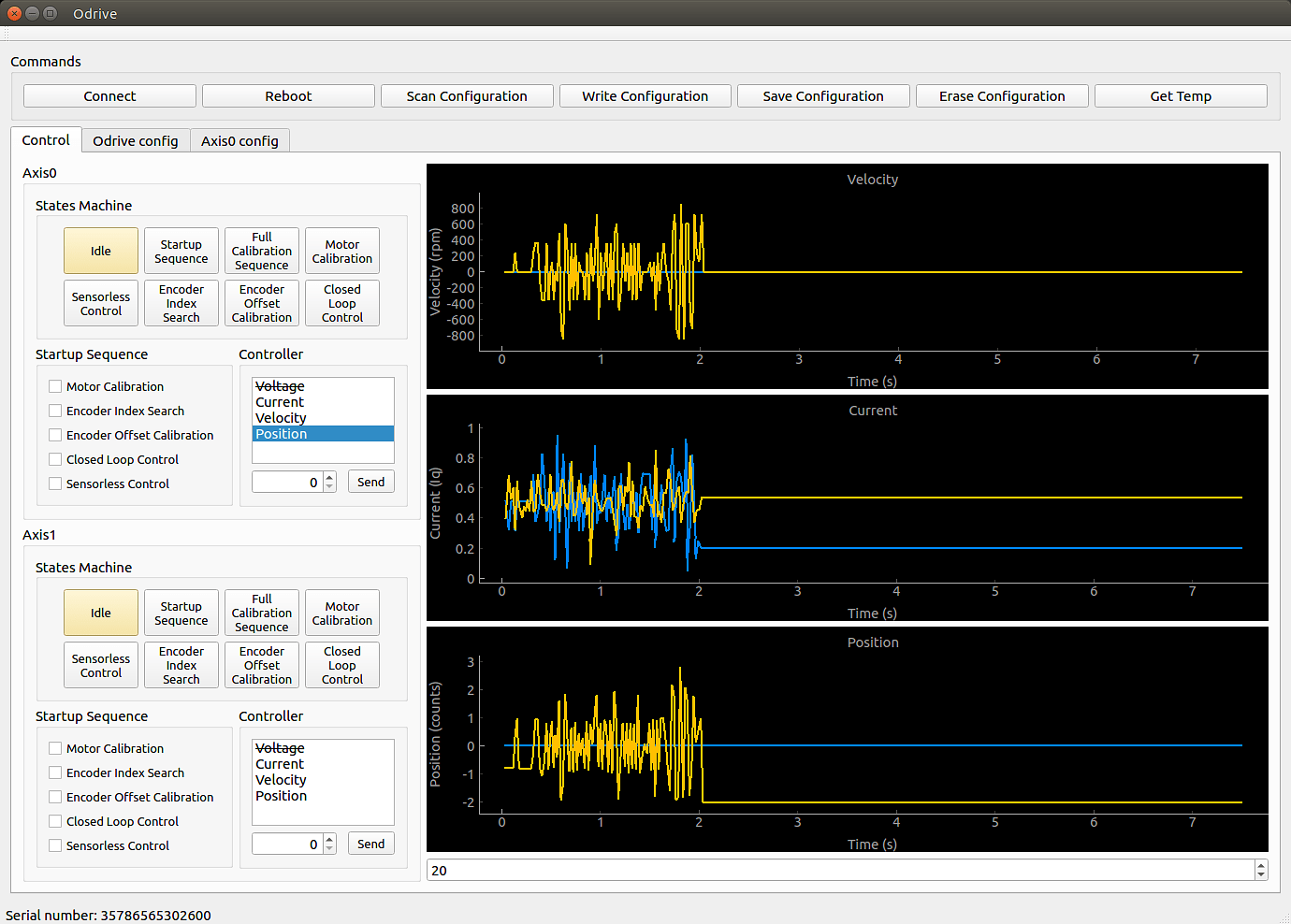Enable Axis0 Motor Calibration checkbox
The width and height of the screenshot is (1291, 924).
(x=56, y=386)
